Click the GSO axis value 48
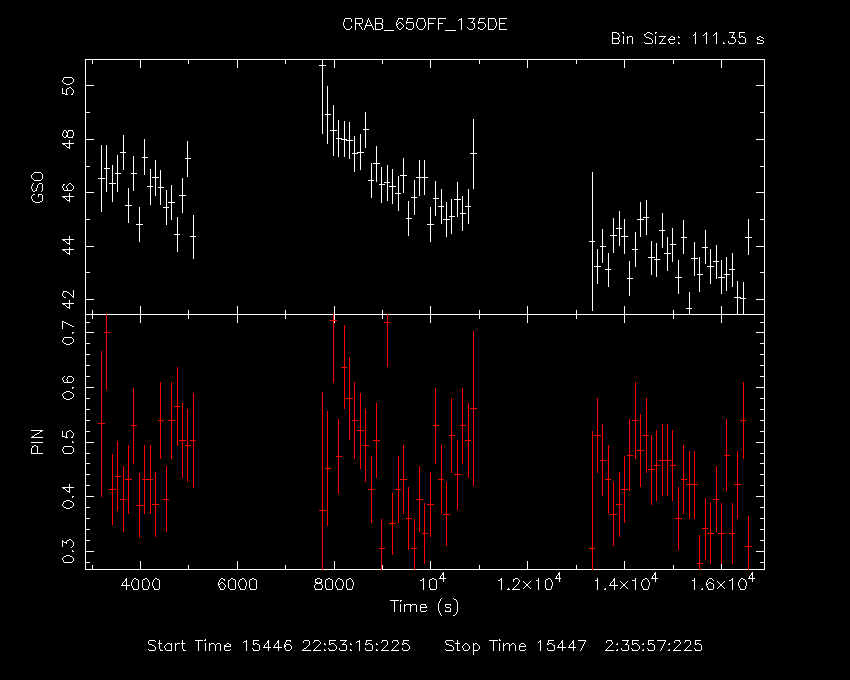The image size is (850, 680). pyautogui.click(x=69, y=139)
